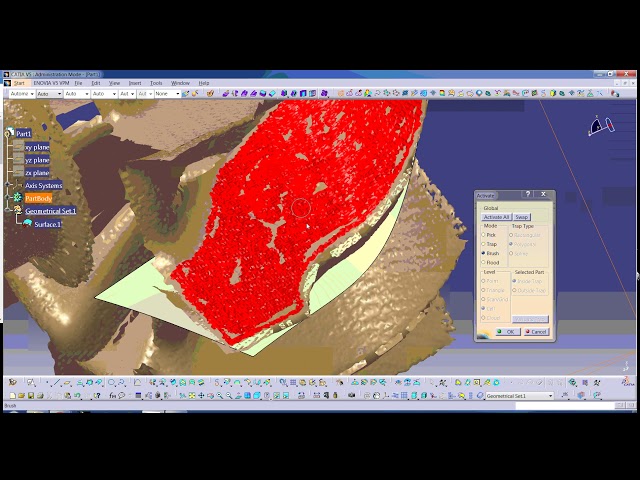Click the Swap button
This screenshot has width=640, height=480.
[x=521, y=217]
